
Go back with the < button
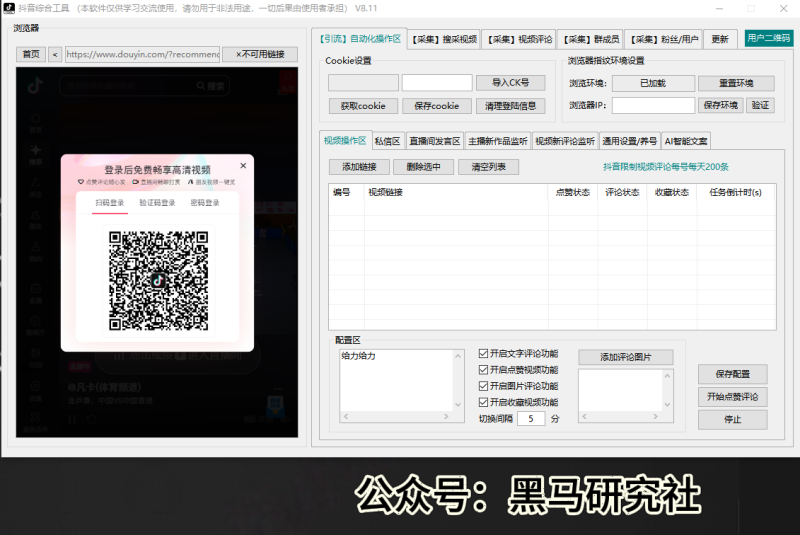(x=55, y=54)
